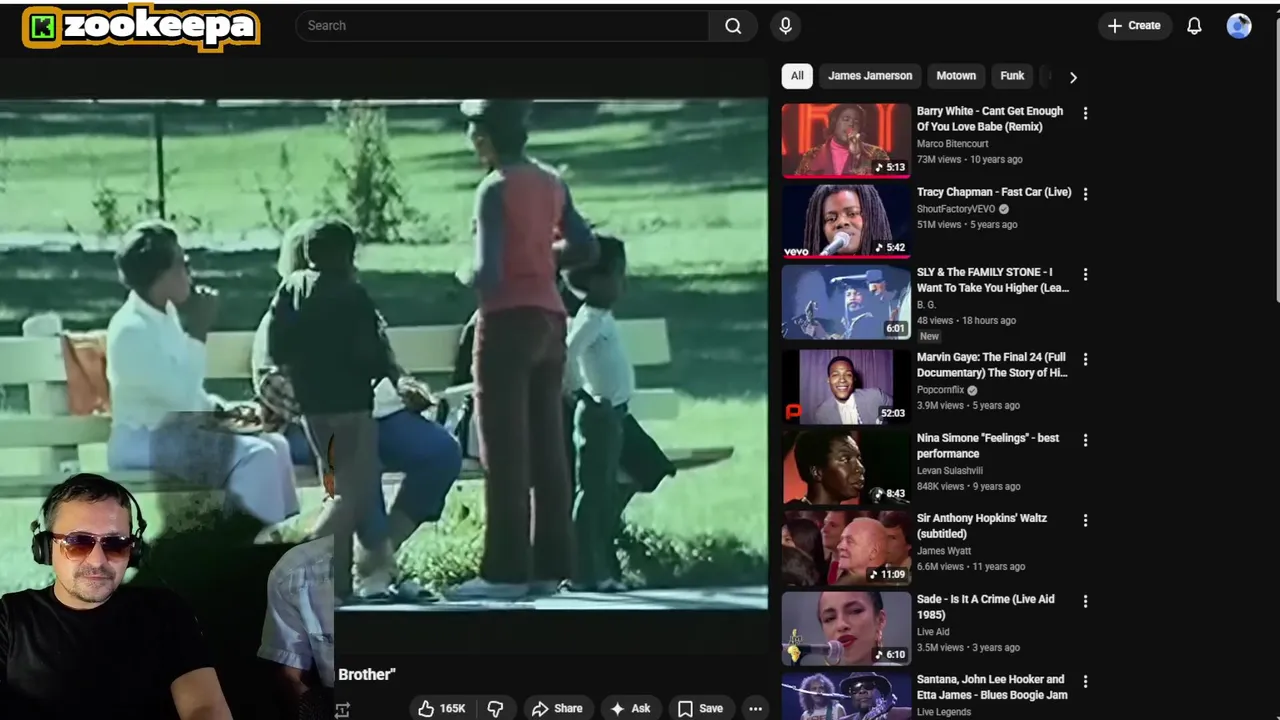The height and width of the screenshot is (720, 1280).
Task: Open Marvin Gaye Final 24 thumbnail
Action: click(846, 386)
